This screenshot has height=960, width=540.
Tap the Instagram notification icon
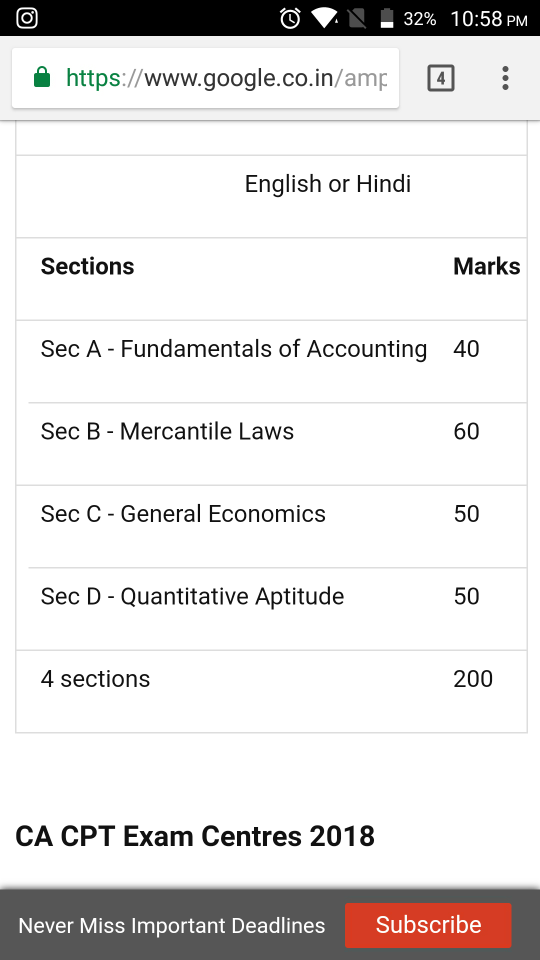(26, 18)
